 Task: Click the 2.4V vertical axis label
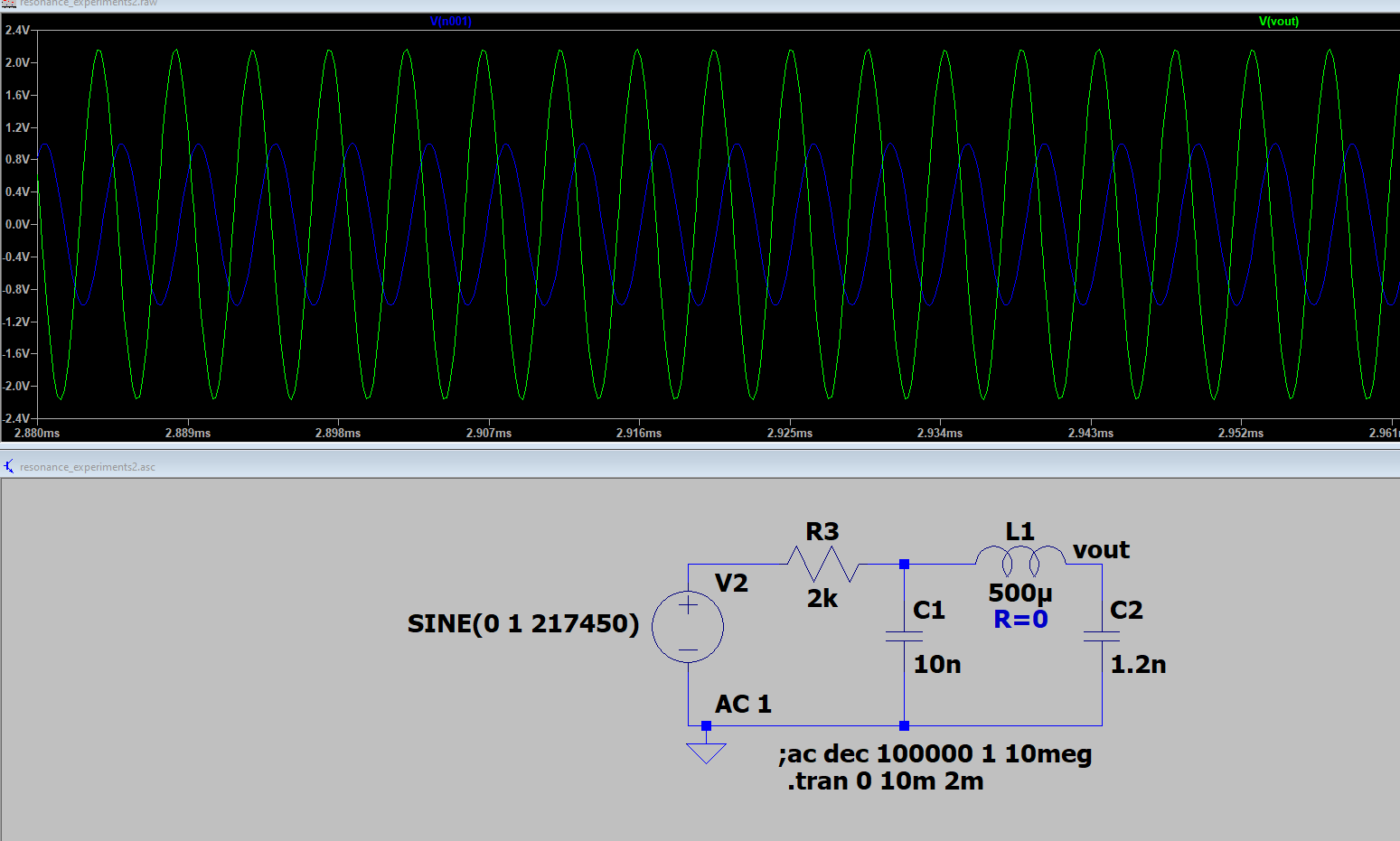(17, 30)
